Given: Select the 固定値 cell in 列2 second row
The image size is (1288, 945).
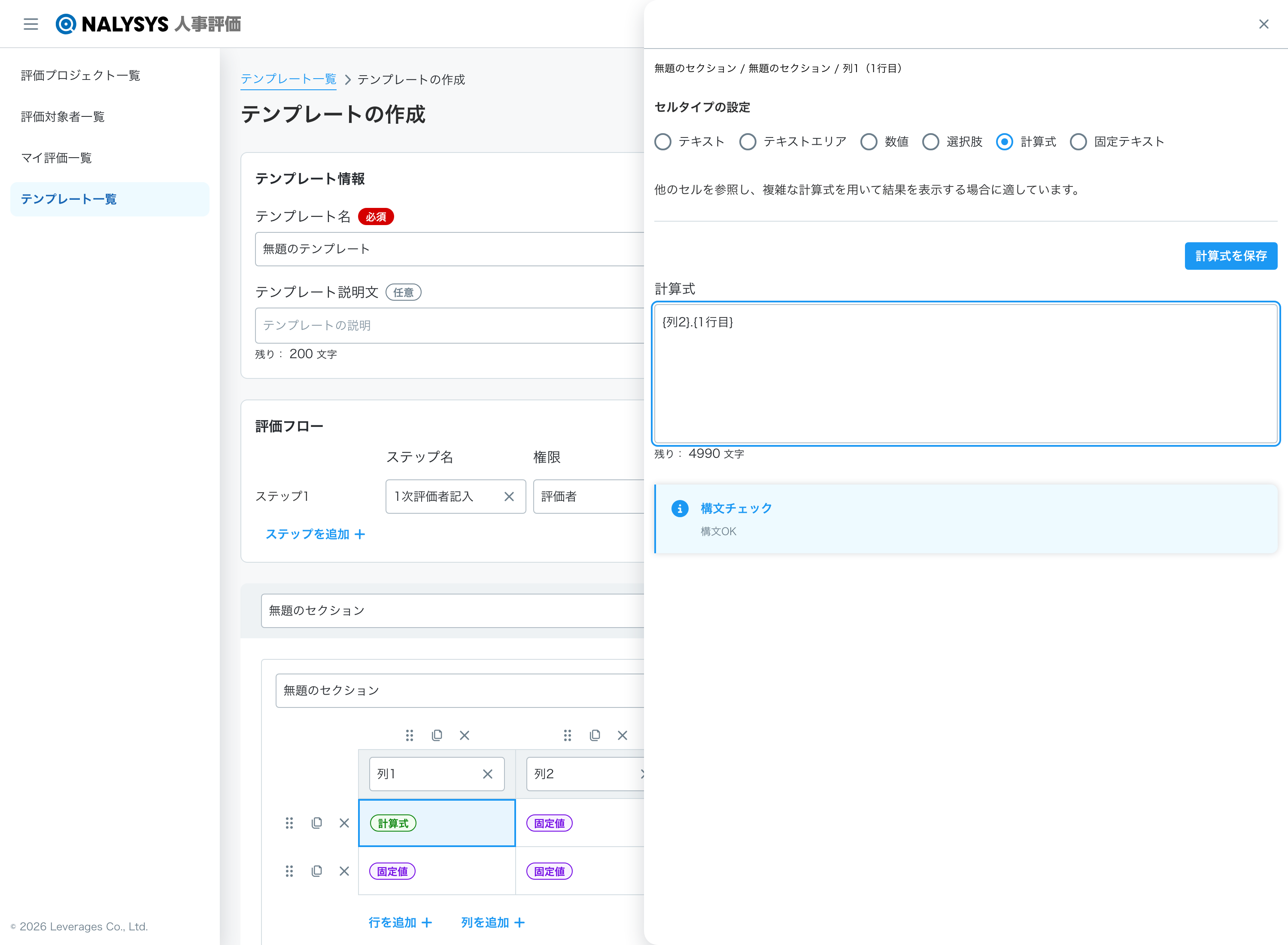Looking at the screenshot, I should point(580,871).
